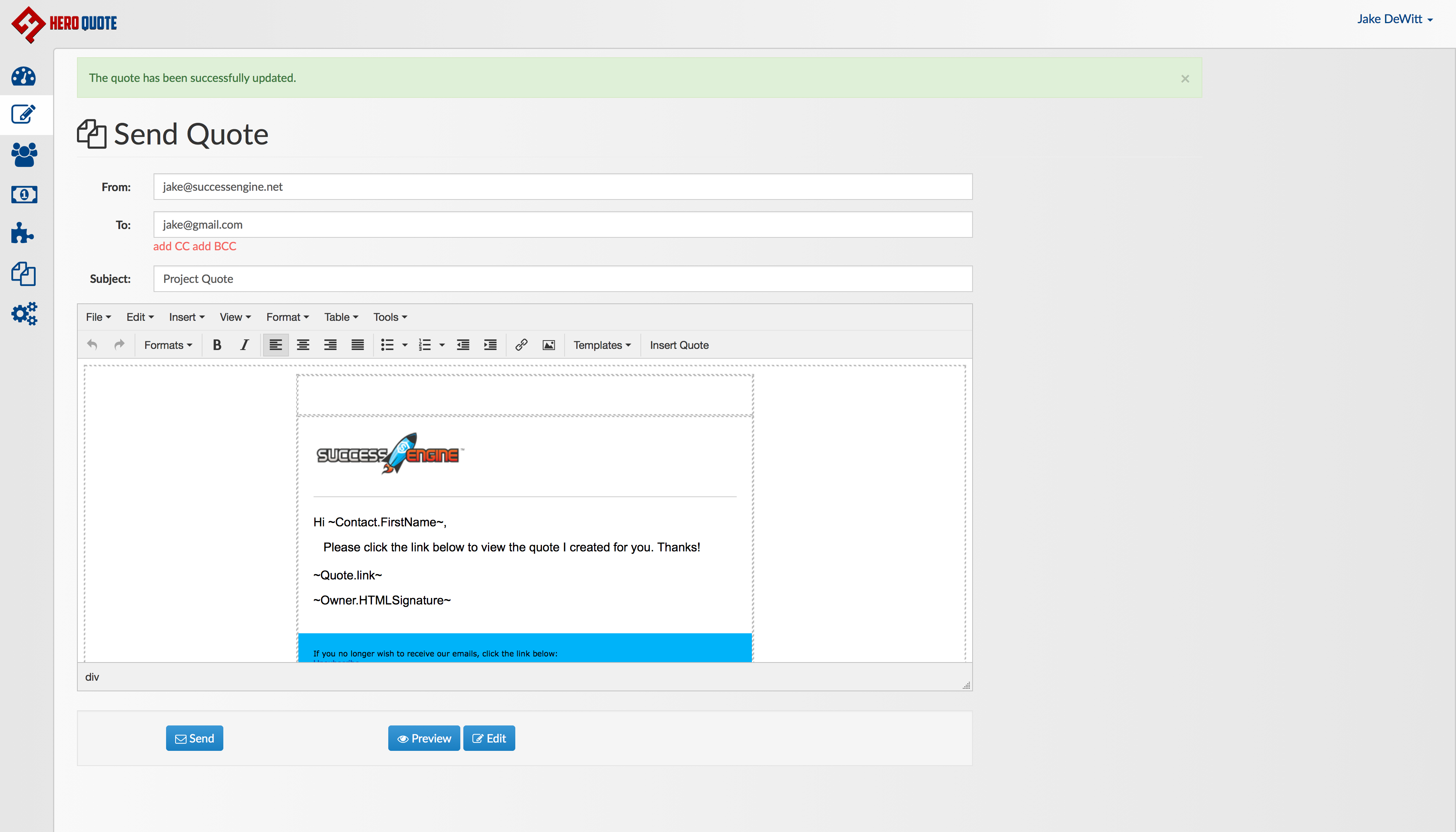Open the Table menu

tap(341, 317)
